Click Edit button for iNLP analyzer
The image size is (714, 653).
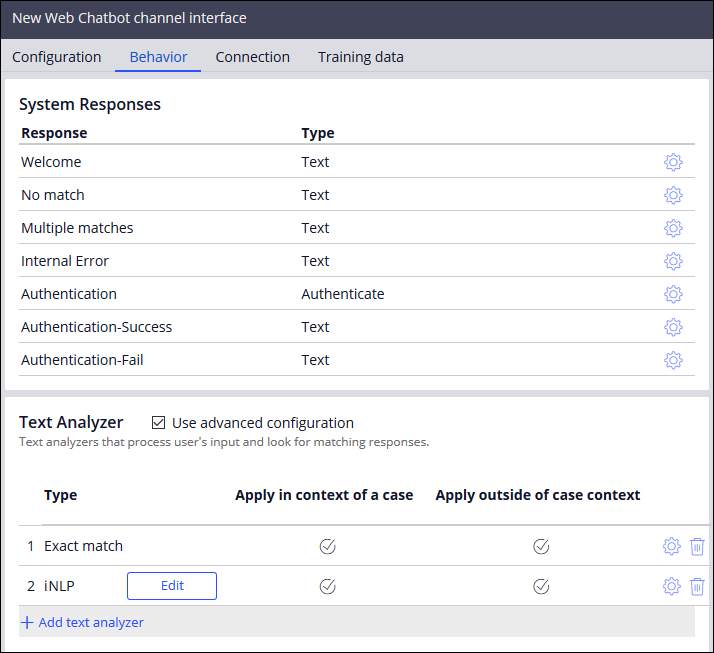pyautogui.click(x=172, y=586)
